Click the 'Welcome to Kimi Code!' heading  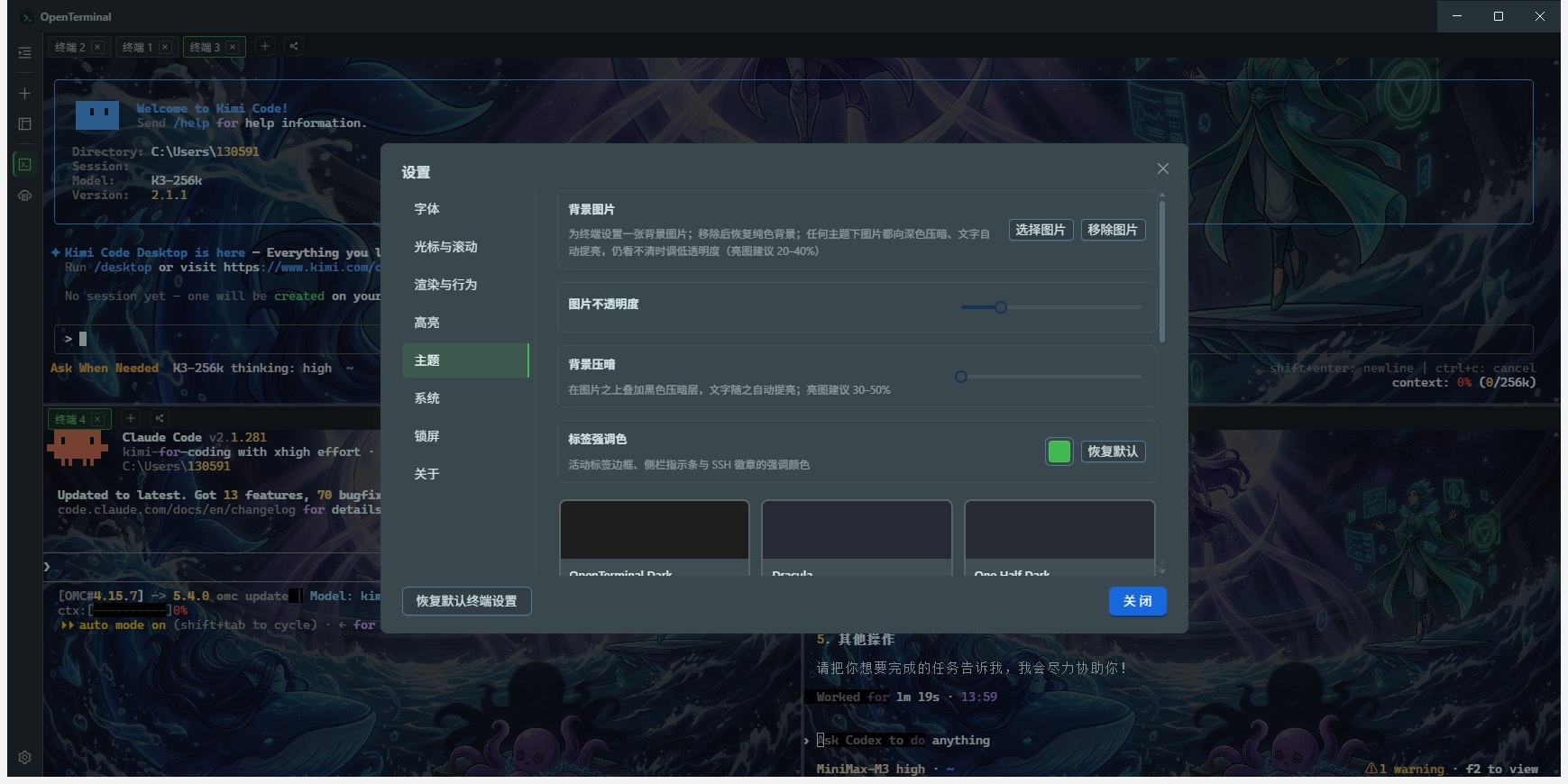coord(213,109)
